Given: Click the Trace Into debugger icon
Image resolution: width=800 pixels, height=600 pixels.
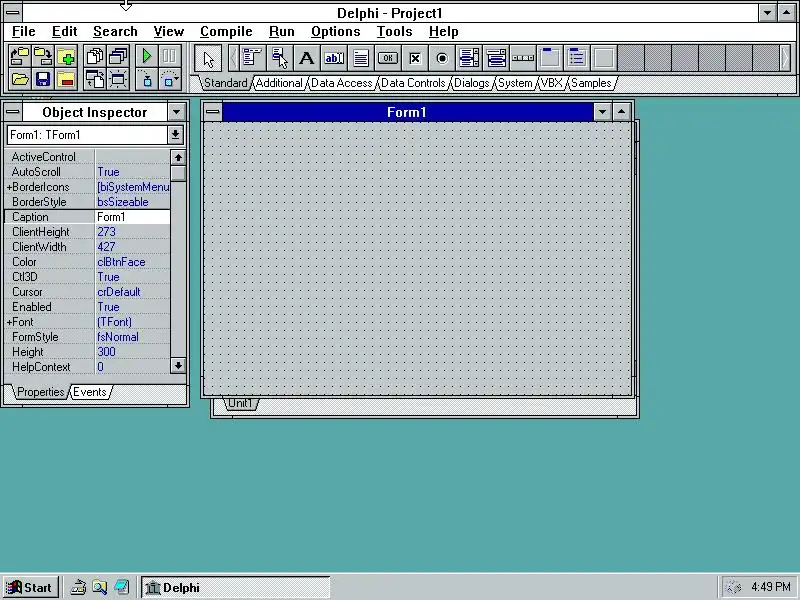Looking at the screenshot, I should 147,79.
